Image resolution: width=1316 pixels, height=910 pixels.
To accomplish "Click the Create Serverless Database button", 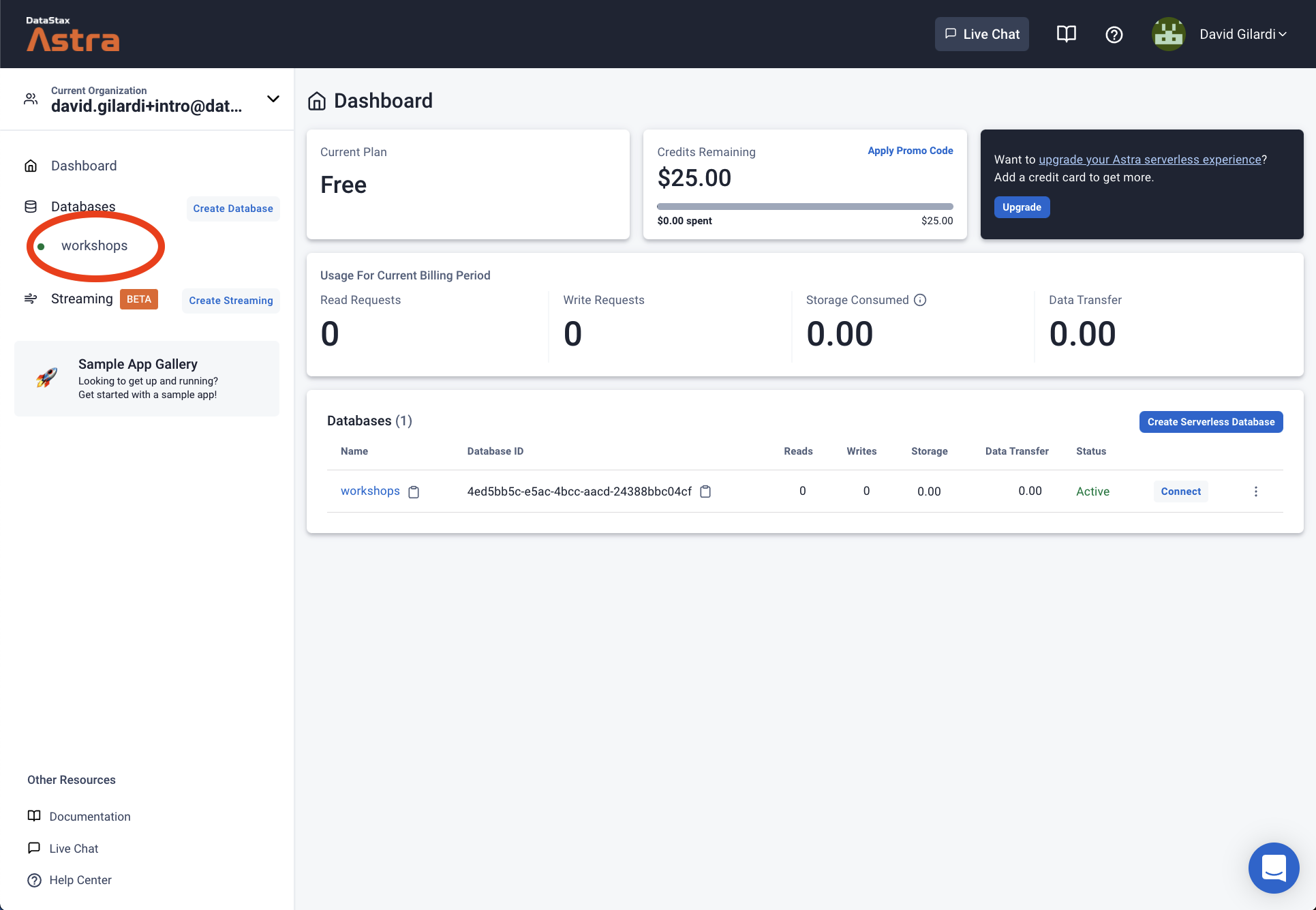I will pyautogui.click(x=1210, y=422).
